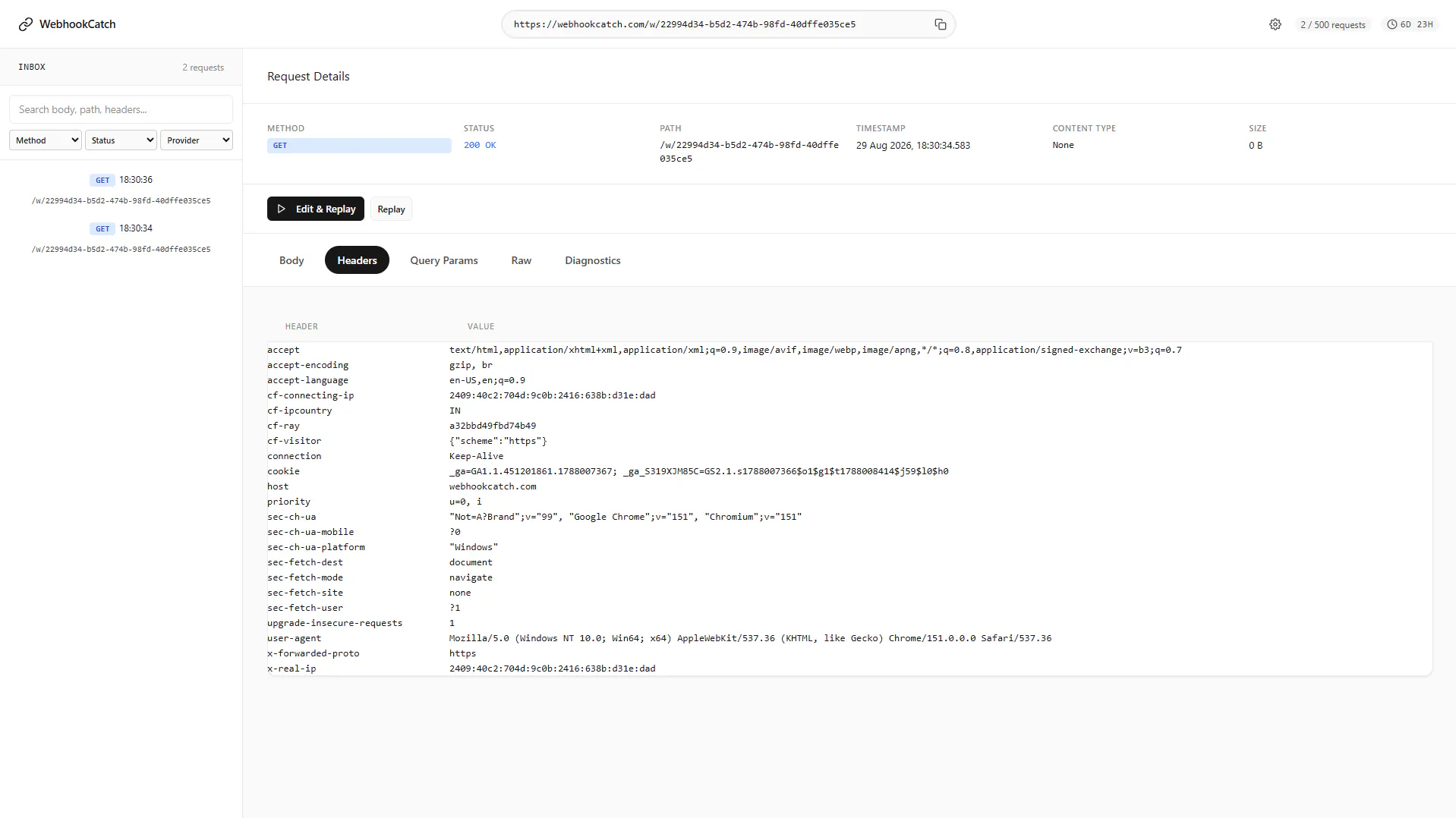Click the 200 OK status value
The image size is (1456, 818).
point(480,145)
